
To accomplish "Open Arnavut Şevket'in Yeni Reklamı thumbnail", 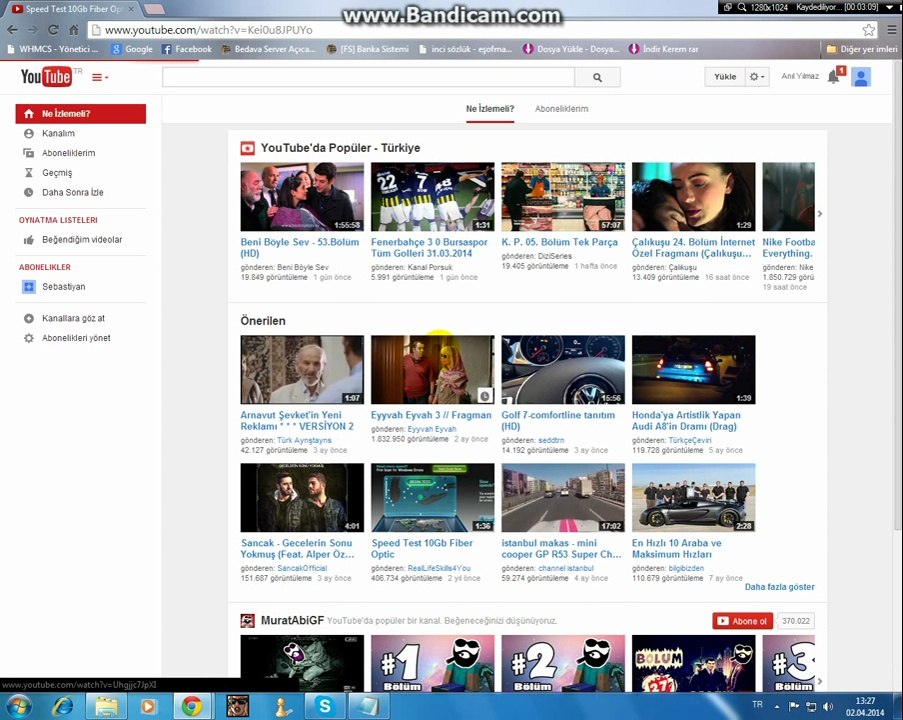I will [x=302, y=369].
